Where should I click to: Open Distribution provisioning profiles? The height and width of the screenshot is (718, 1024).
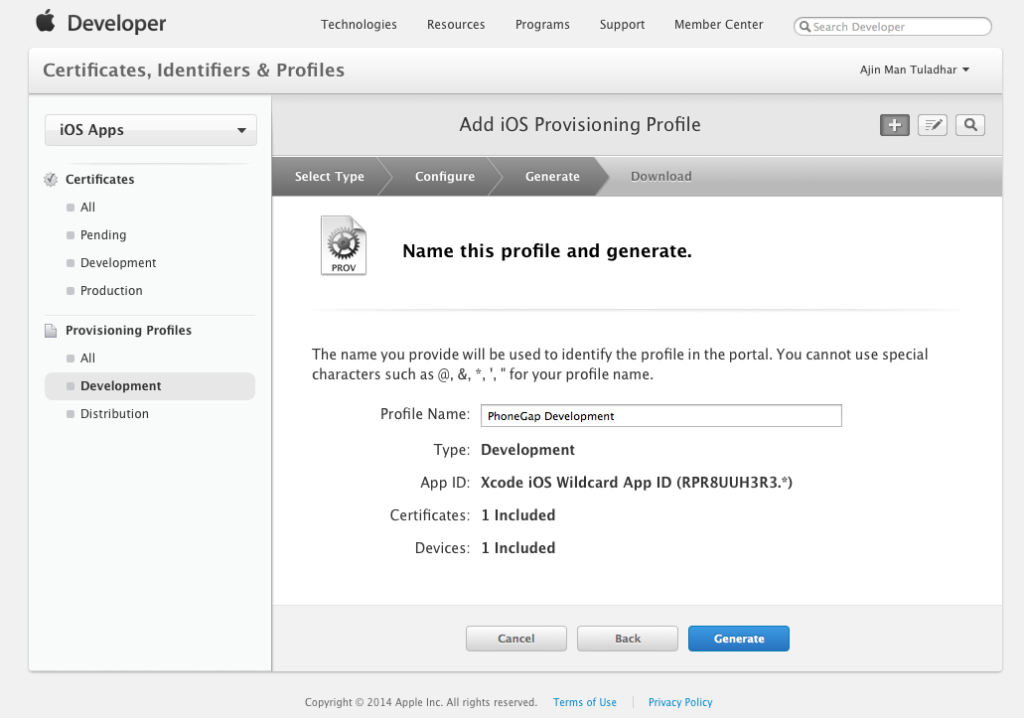[x=114, y=414]
